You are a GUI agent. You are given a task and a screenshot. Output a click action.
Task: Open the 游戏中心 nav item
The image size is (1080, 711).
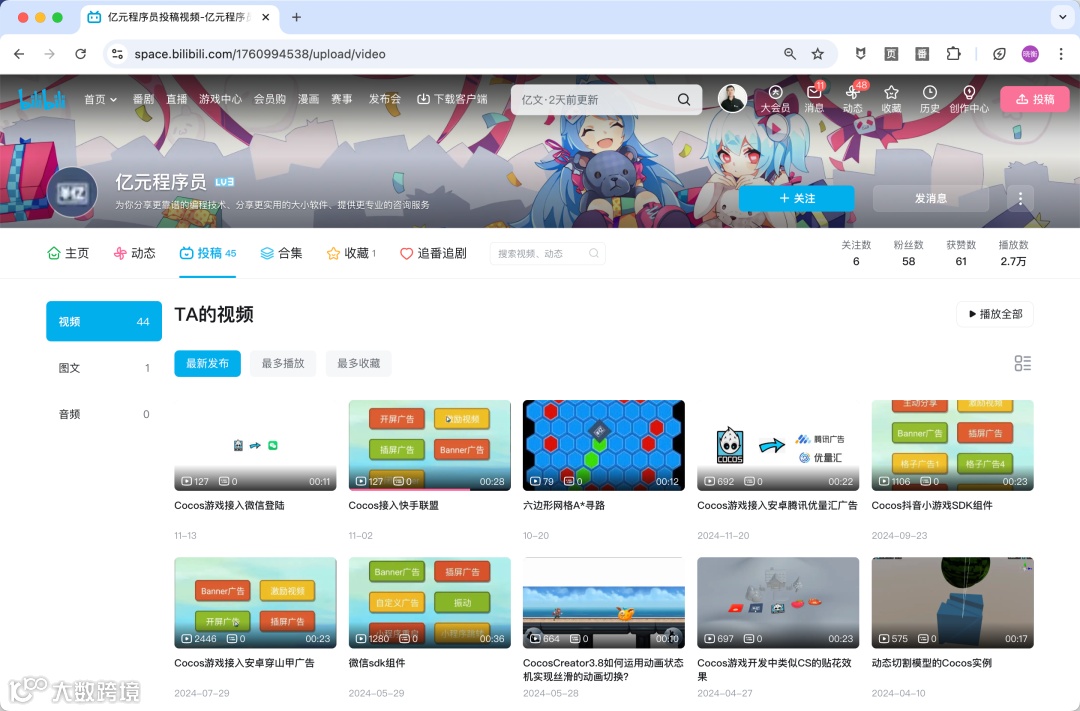click(220, 99)
